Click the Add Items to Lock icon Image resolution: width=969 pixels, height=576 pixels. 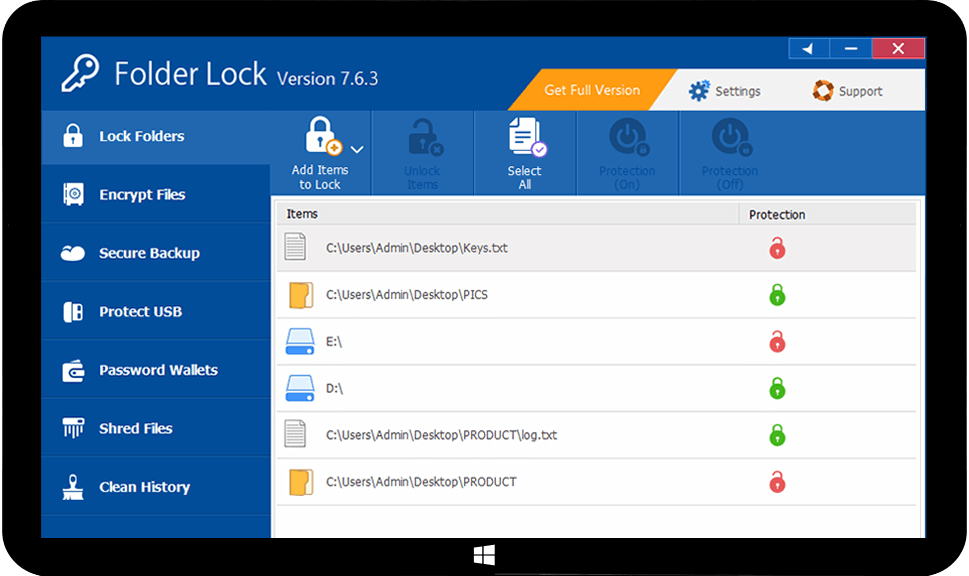pos(323,136)
